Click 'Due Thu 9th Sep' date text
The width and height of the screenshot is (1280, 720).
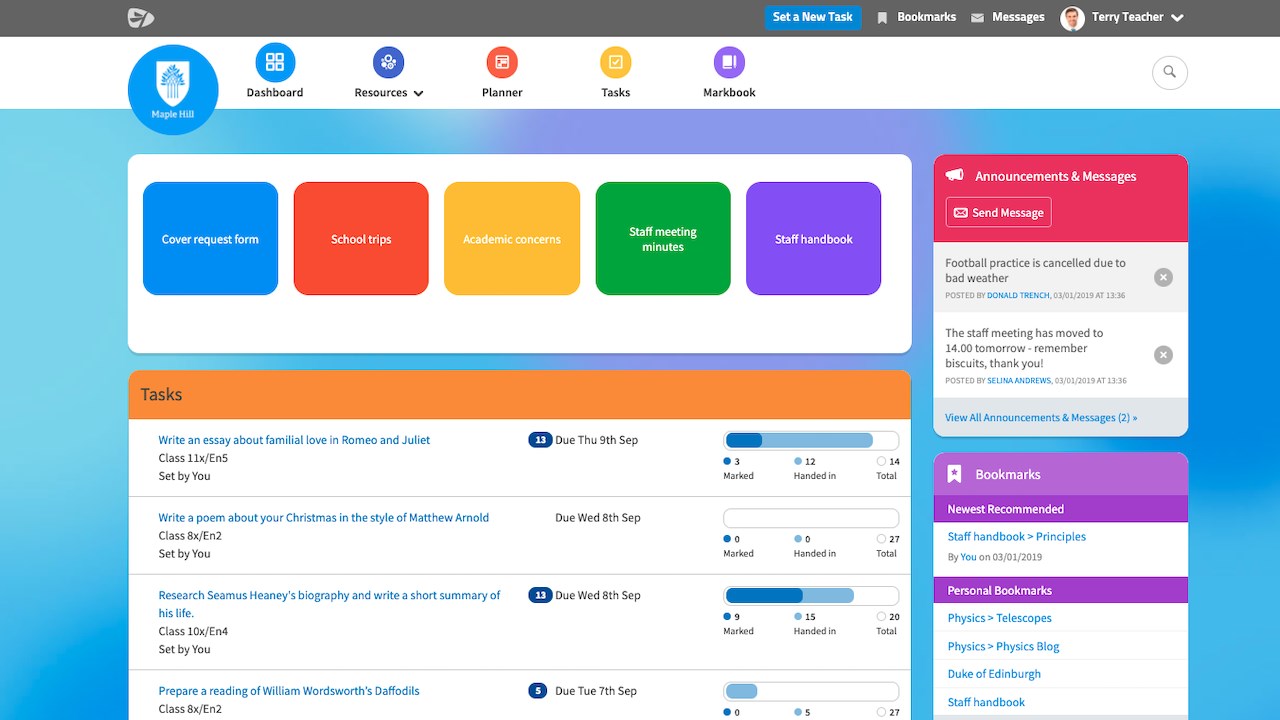click(x=596, y=440)
